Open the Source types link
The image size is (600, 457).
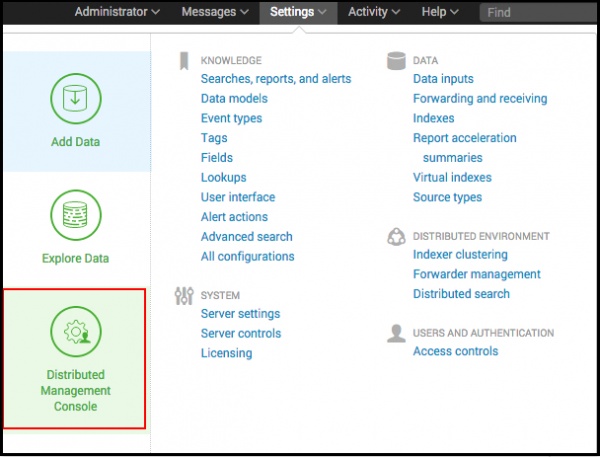(447, 197)
